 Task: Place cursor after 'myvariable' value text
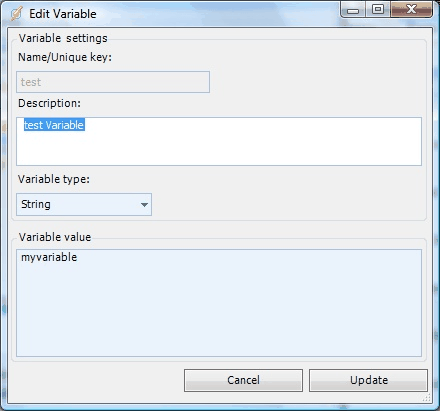point(78,257)
